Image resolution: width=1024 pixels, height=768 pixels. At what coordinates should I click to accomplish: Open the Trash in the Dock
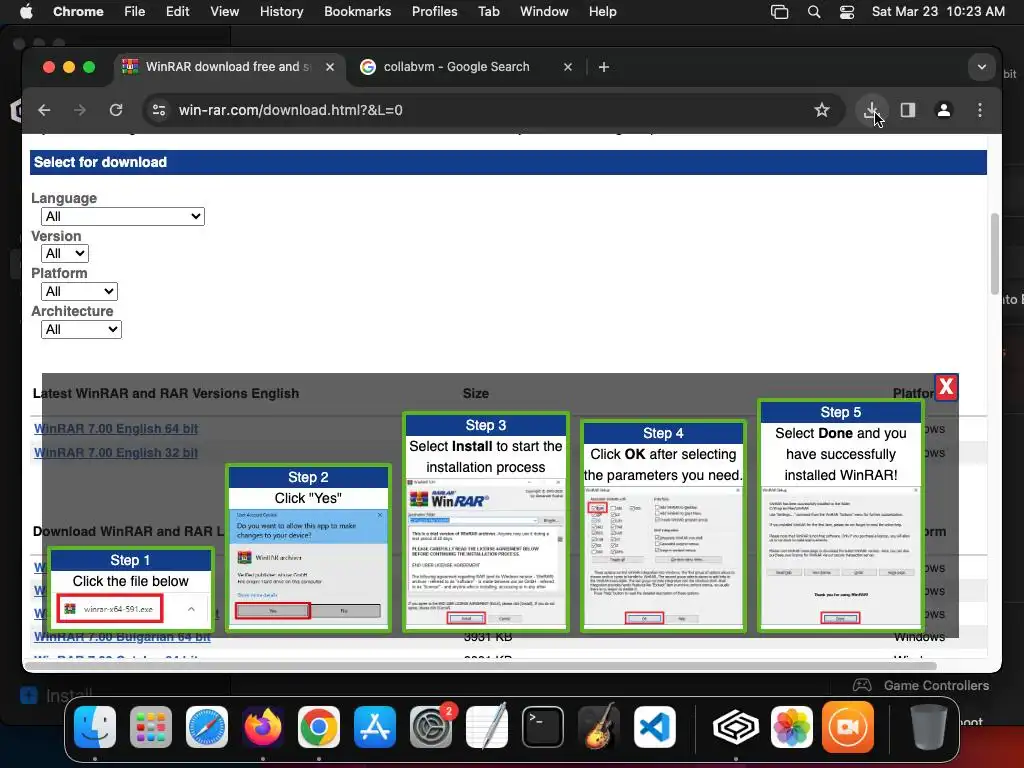pos(928,727)
